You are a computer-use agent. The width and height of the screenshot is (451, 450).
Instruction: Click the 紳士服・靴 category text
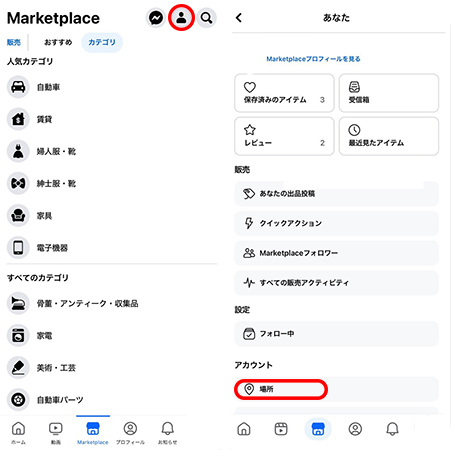pyautogui.click(x=56, y=184)
